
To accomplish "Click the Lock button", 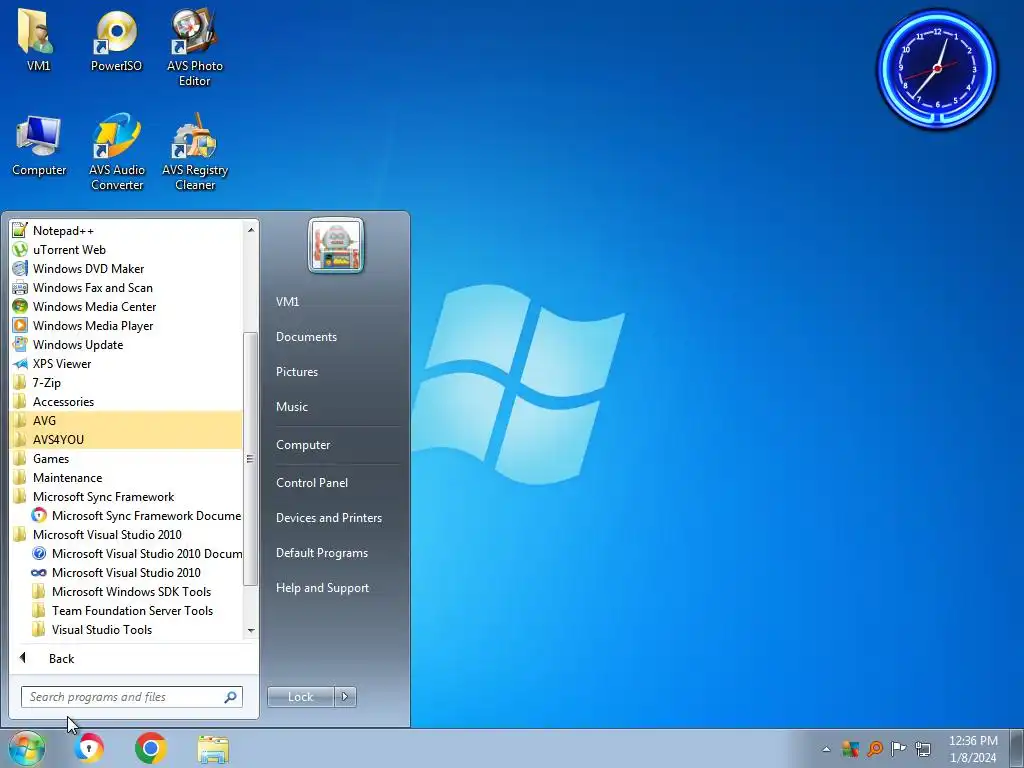I will click(x=300, y=697).
